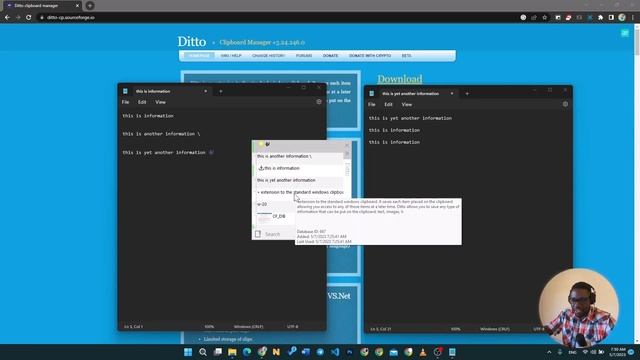Open View menu in right Notepad window
The height and width of the screenshot is (360, 640).
(x=407, y=104)
